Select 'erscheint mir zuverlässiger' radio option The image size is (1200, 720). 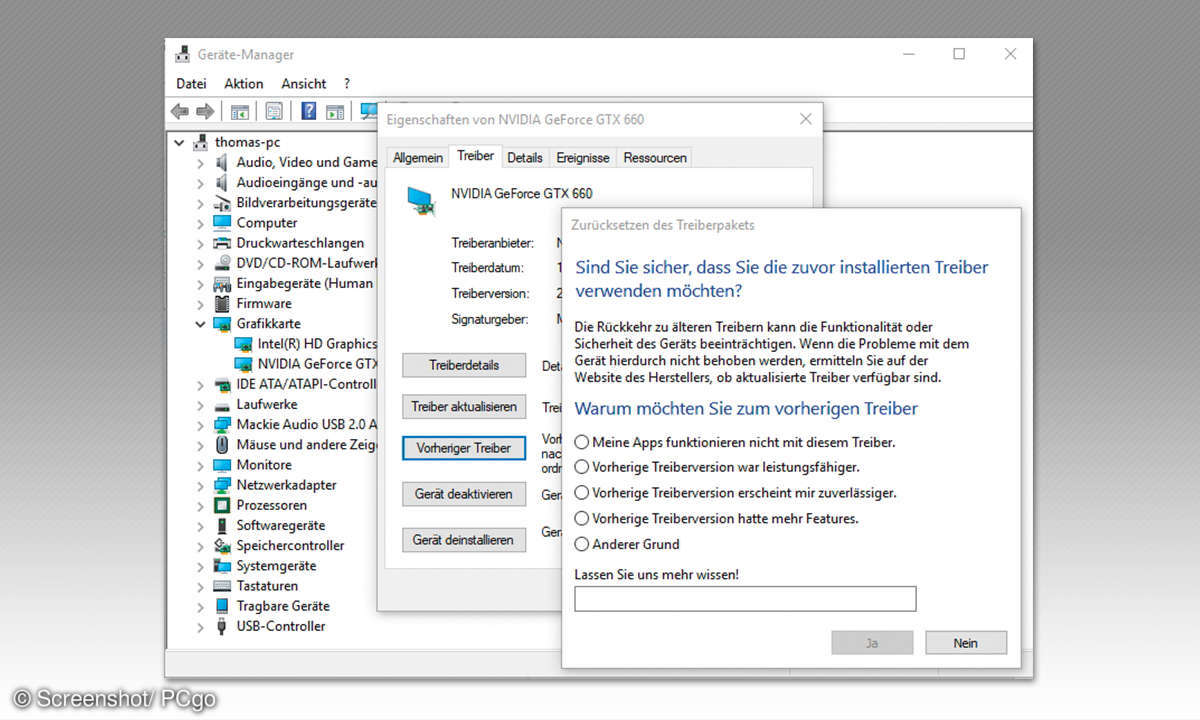pos(582,493)
